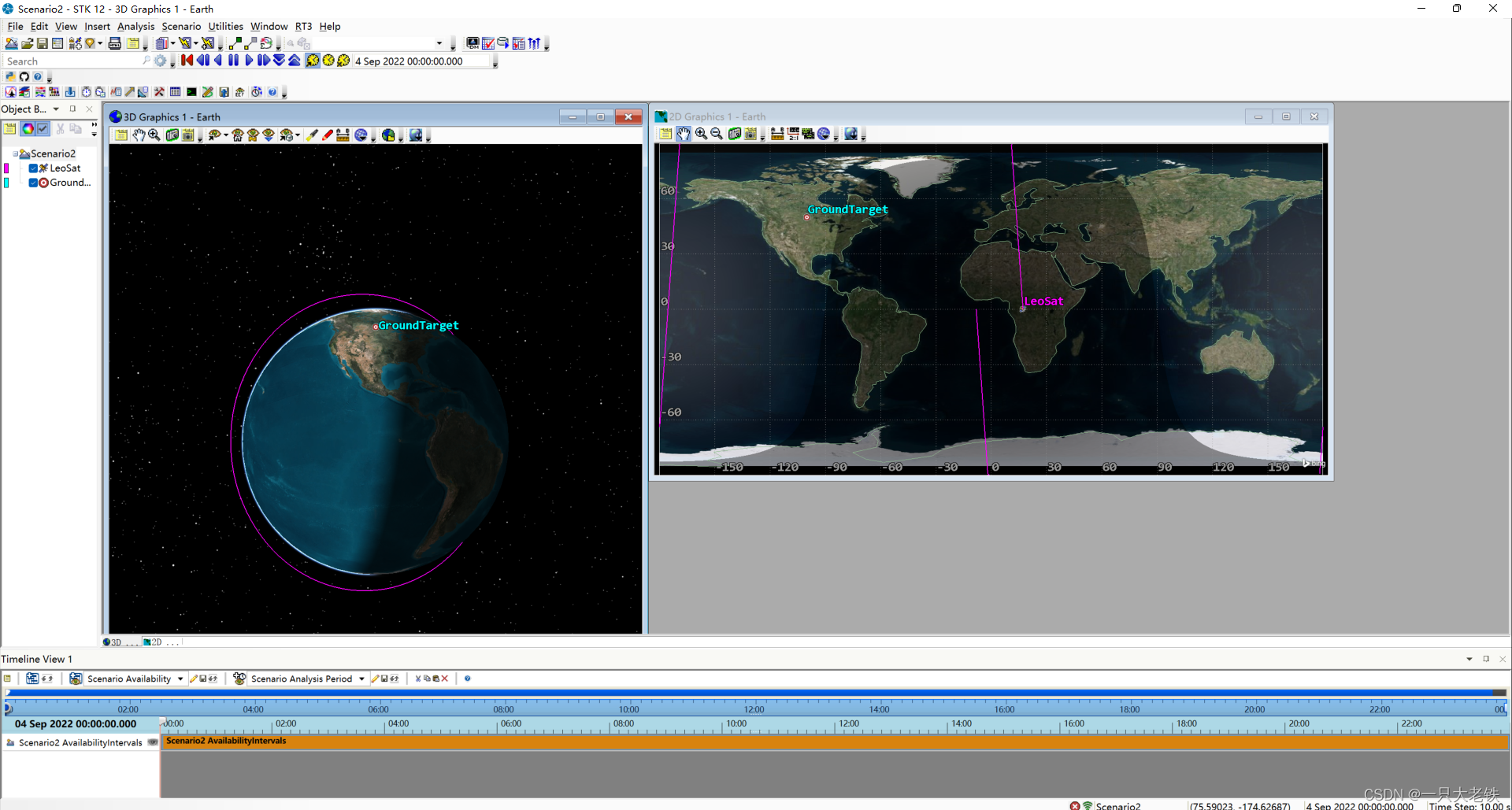
Task: Click the red pencil 3D drawing icon
Action: click(327, 135)
